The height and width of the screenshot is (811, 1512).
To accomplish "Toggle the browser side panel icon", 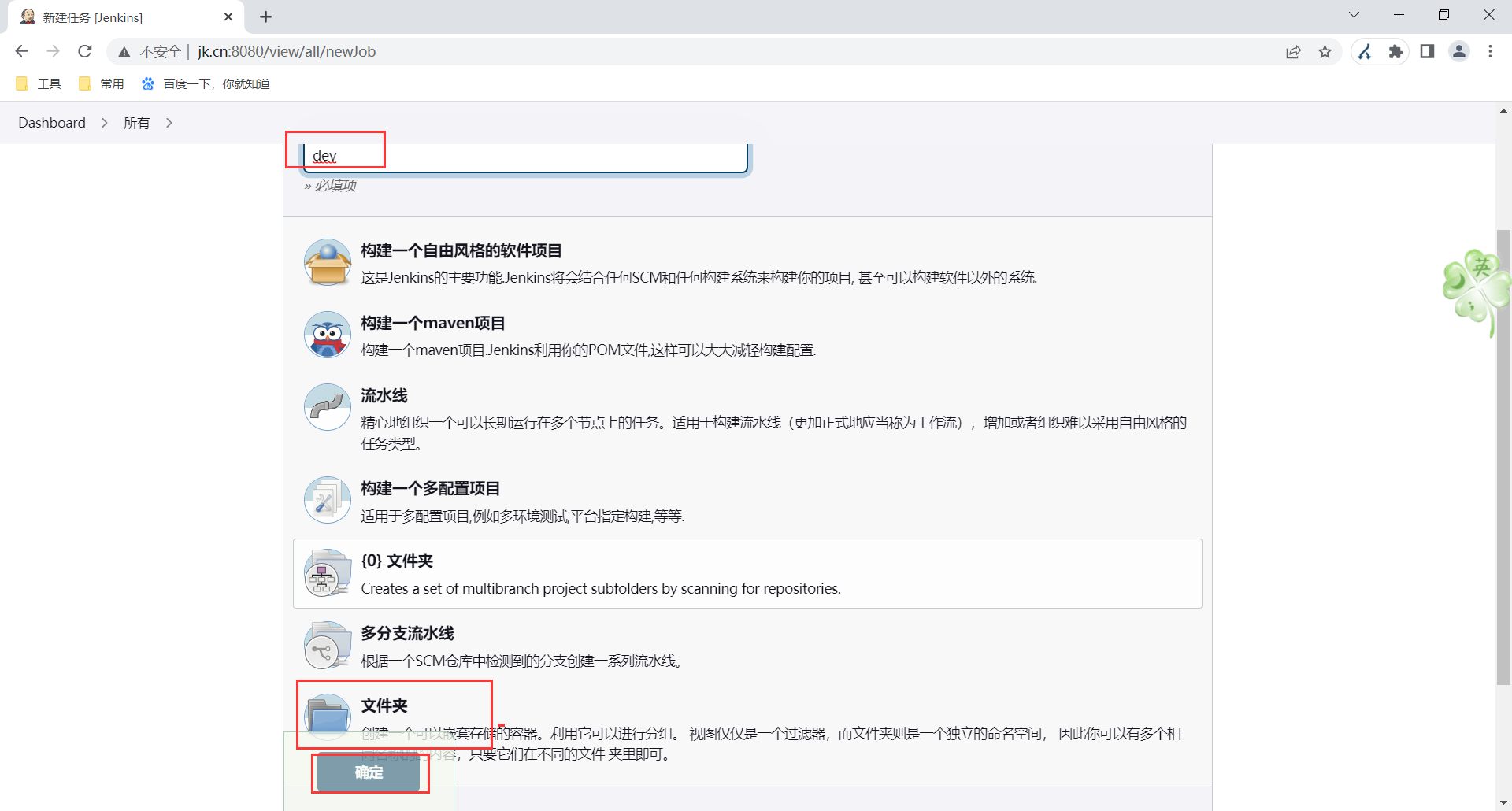I will [1427, 52].
